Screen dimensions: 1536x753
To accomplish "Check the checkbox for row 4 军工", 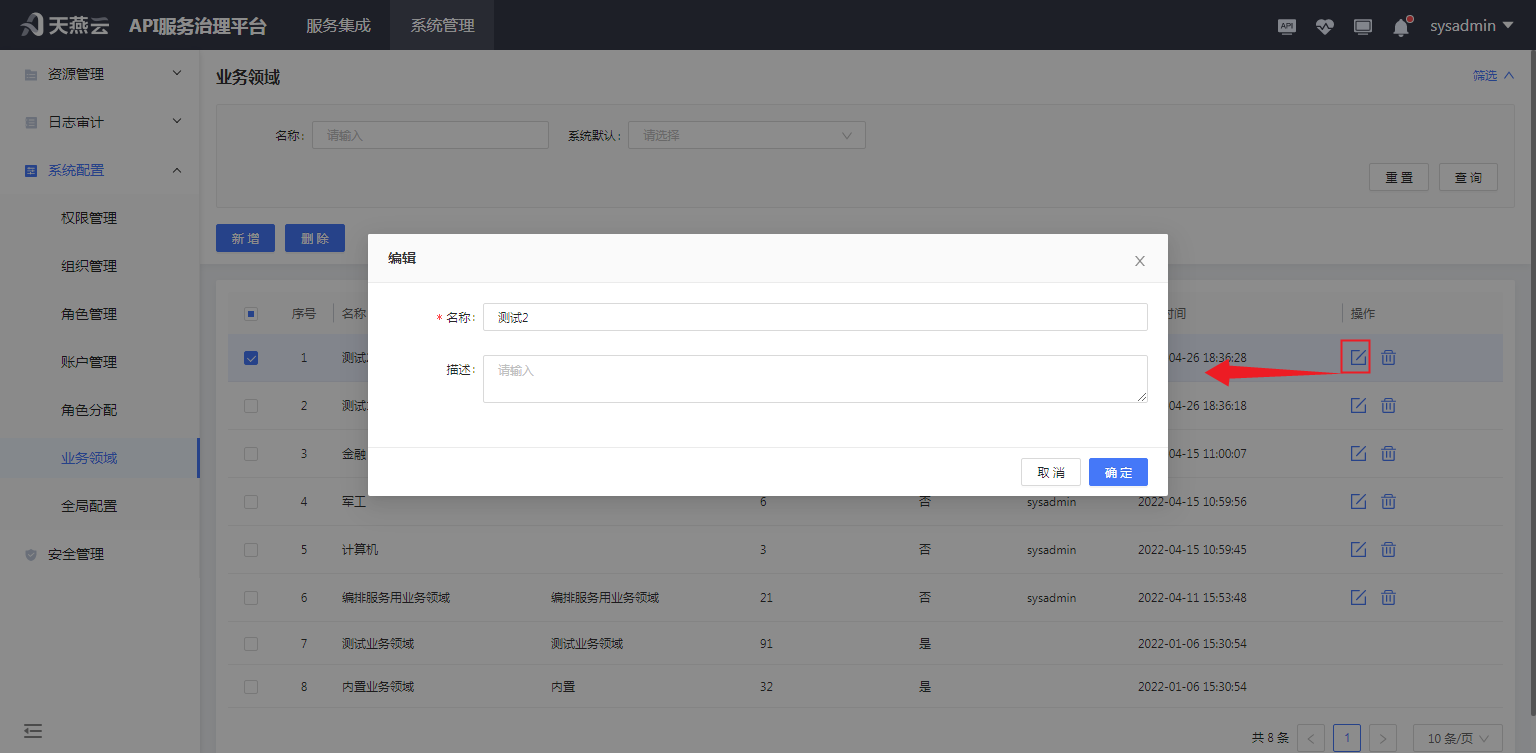I will [250, 501].
